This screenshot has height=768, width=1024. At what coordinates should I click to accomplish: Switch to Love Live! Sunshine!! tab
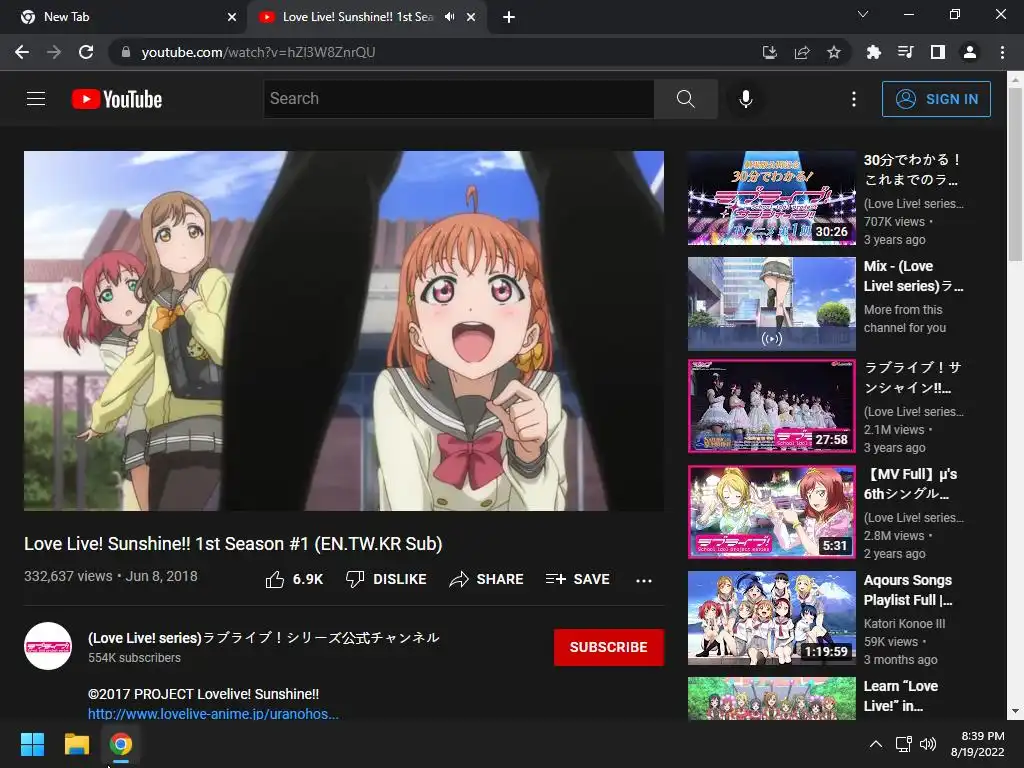[x=358, y=17]
